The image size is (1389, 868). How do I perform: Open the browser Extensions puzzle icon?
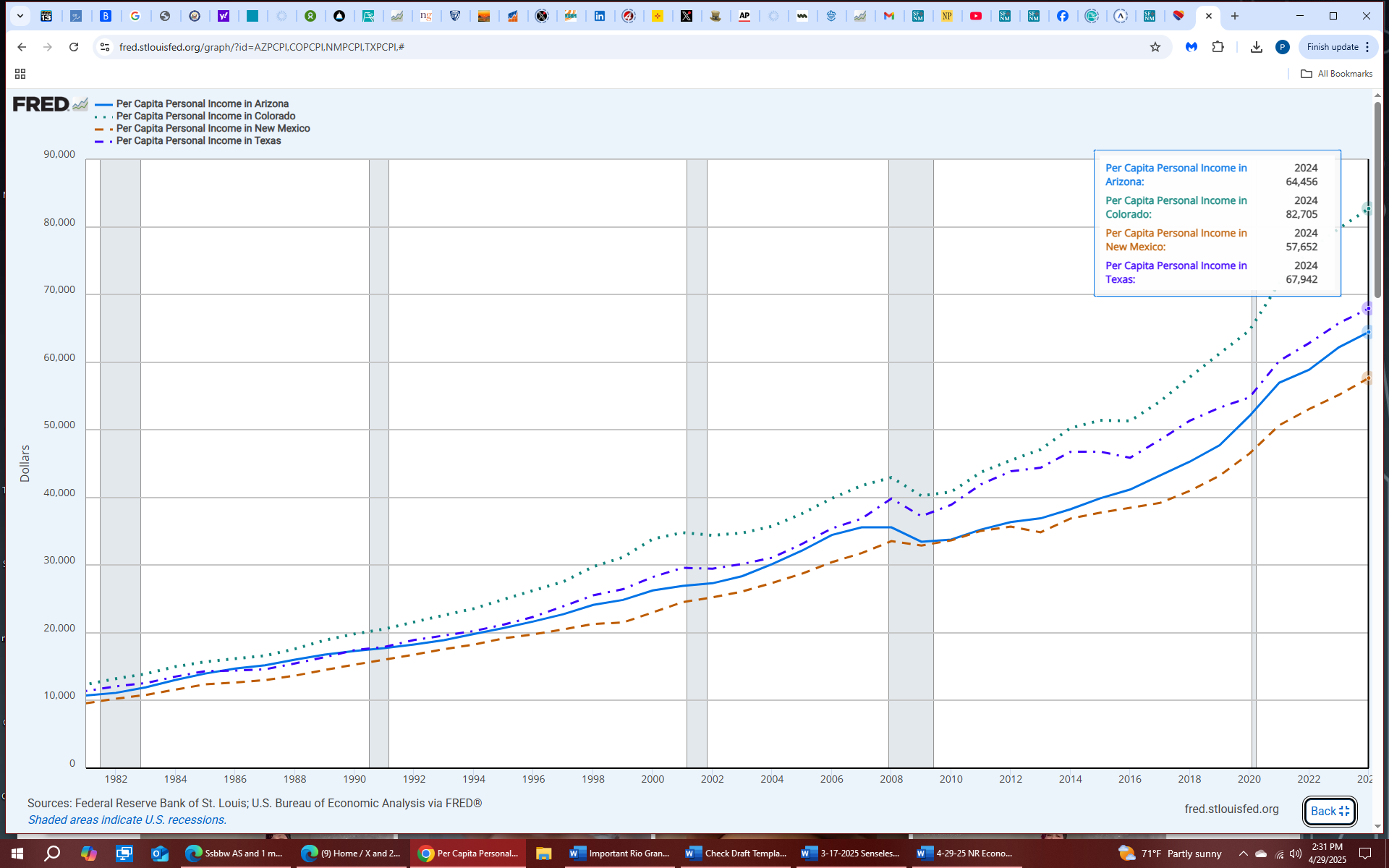1218,47
